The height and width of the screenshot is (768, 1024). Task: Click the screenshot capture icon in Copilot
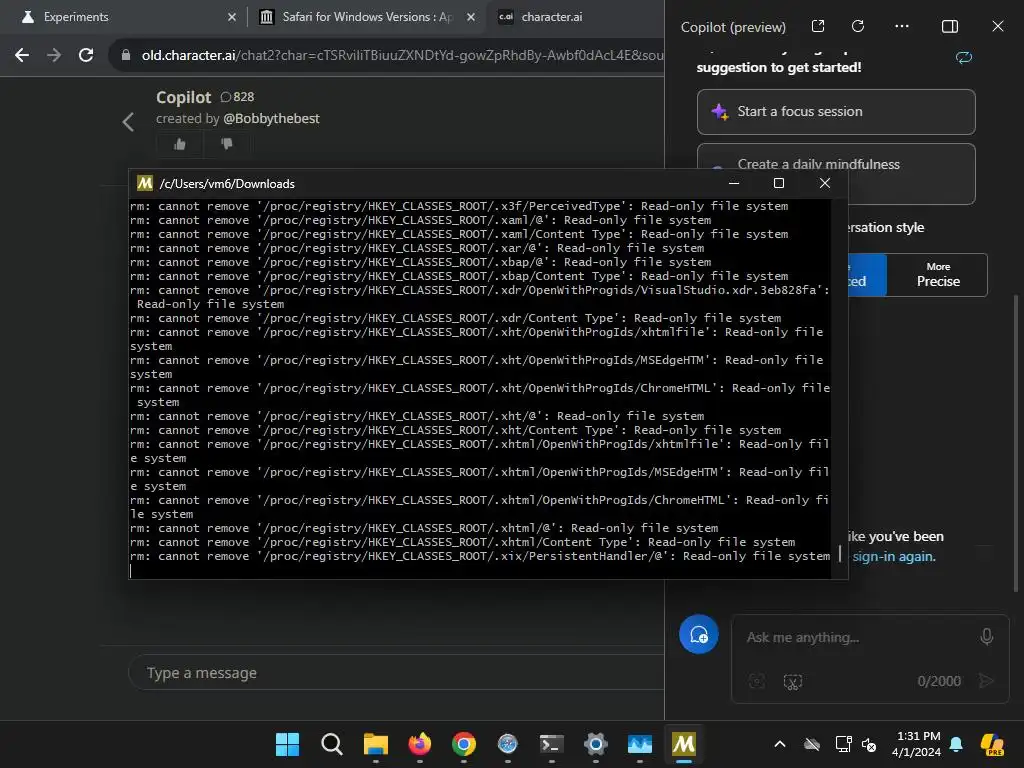[x=792, y=682]
